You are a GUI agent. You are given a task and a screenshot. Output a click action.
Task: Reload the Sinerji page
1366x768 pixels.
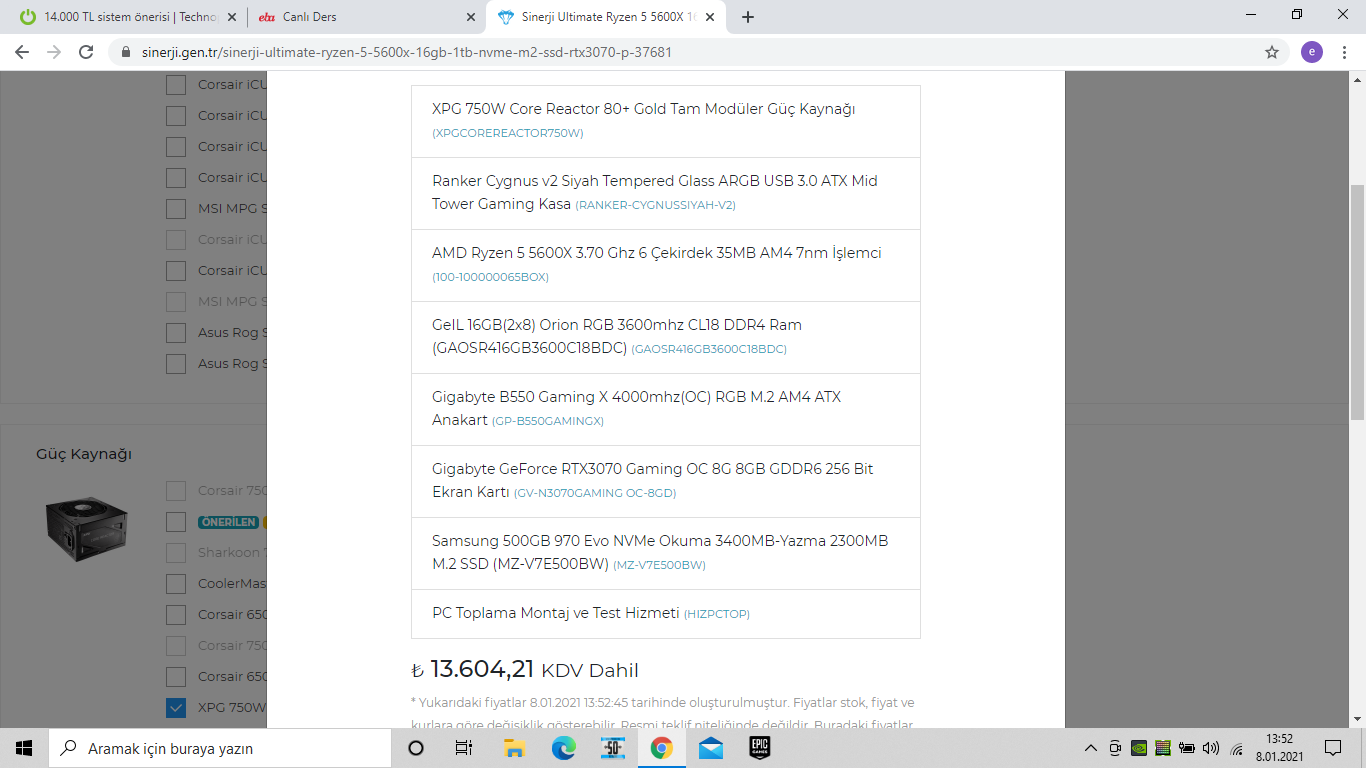pos(86,52)
